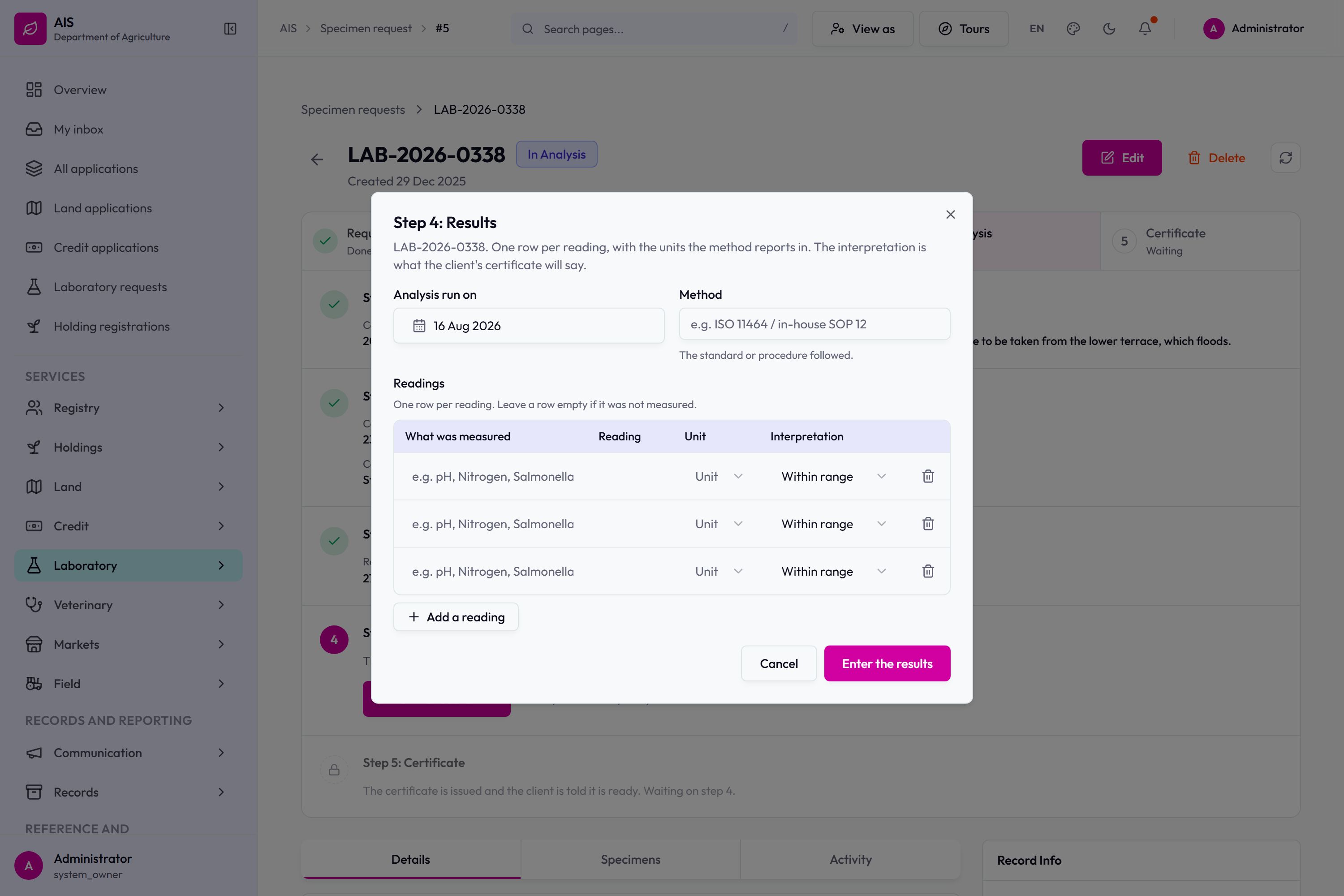Go back using the arrow icon

coord(317,159)
